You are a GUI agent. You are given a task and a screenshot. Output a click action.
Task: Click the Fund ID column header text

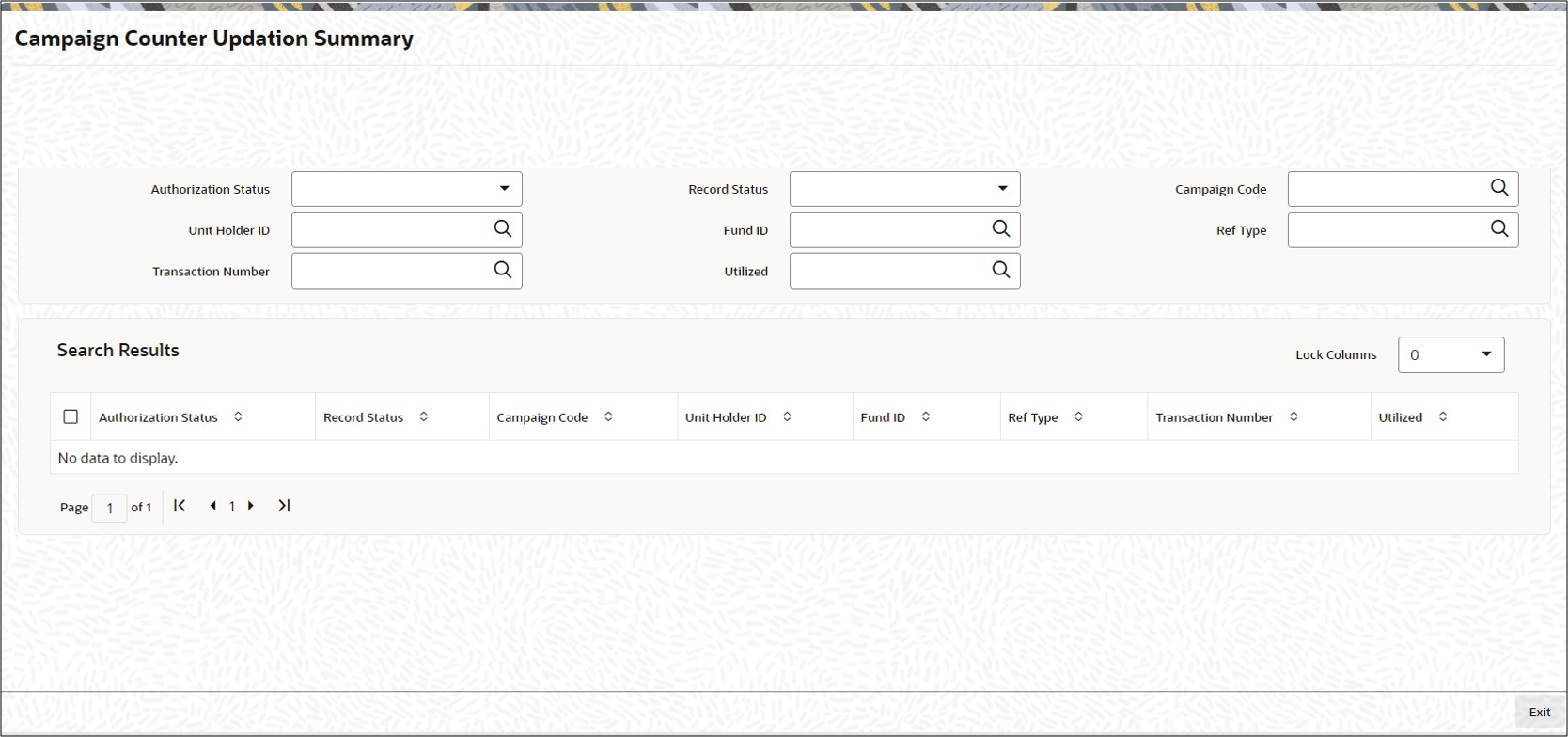coord(883,417)
